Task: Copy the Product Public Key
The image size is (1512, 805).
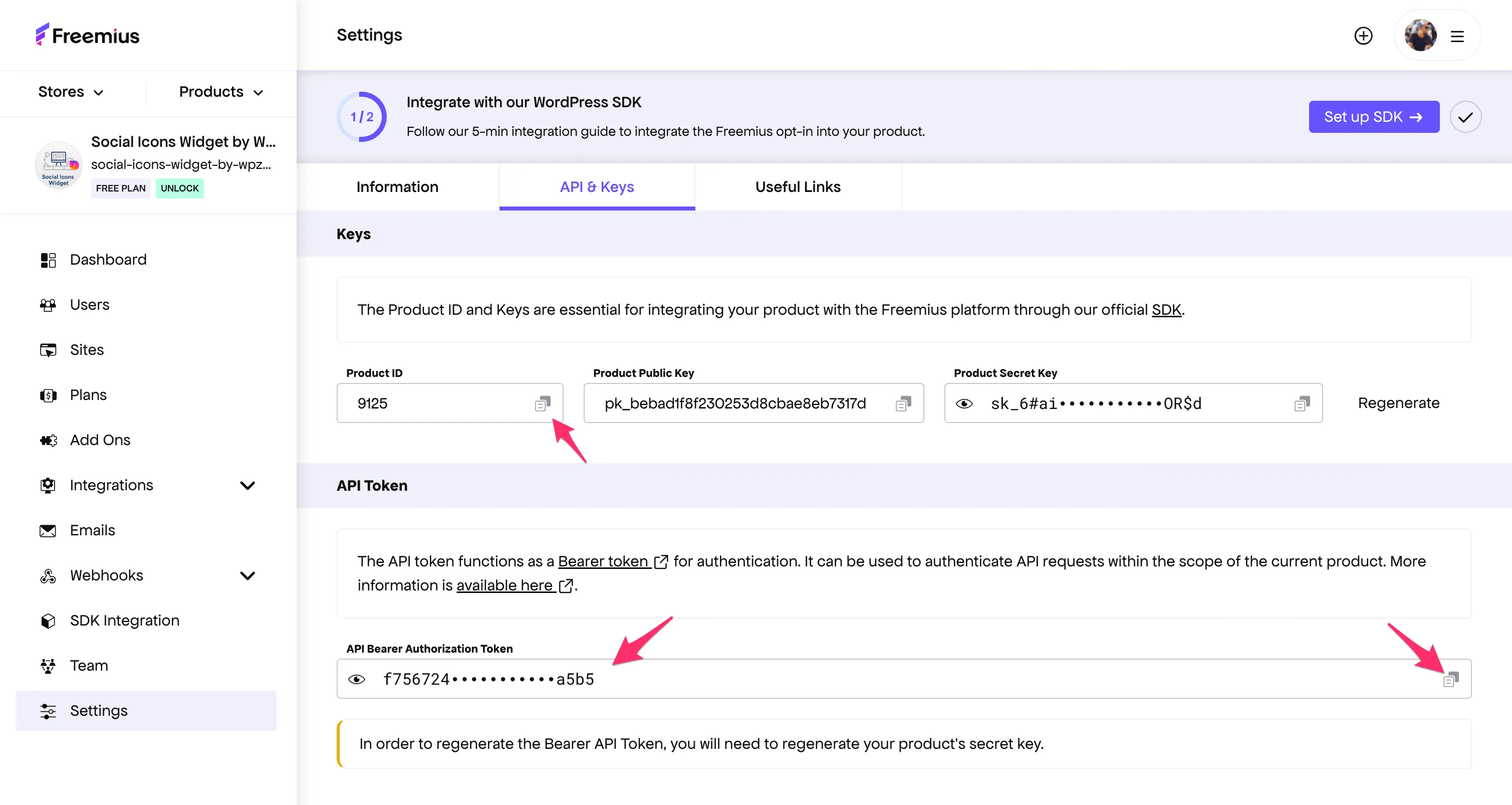Action: (x=903, y=404)
